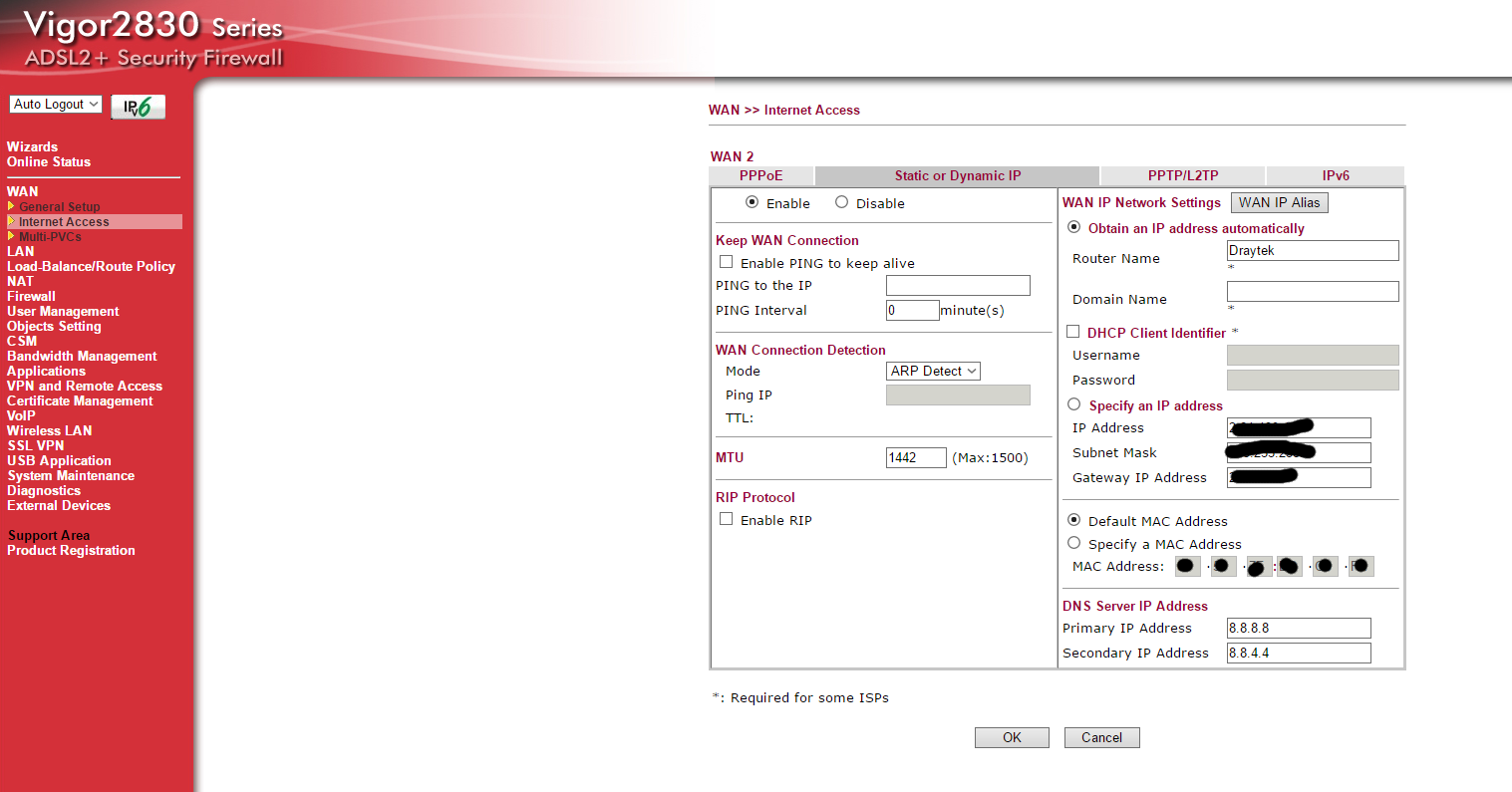Select Default MAC Address option
The height and width of the screenshot is (792, 1512).
(x=1074, y=520)
